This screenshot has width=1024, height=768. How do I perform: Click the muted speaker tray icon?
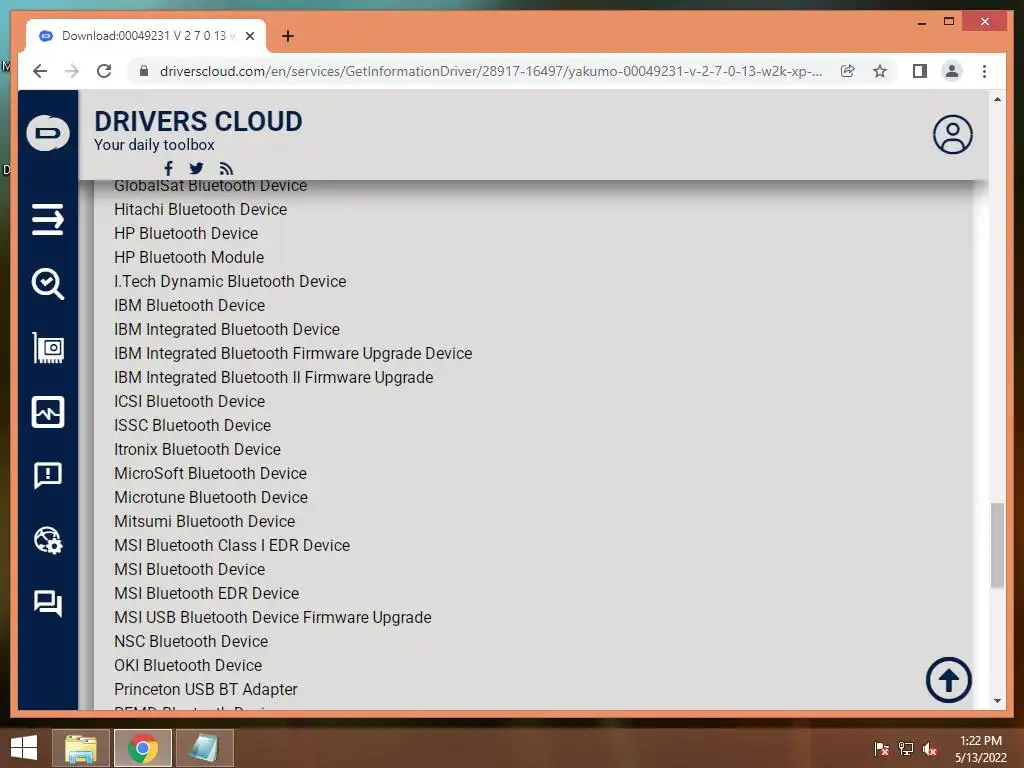click(x=930, y=749)
